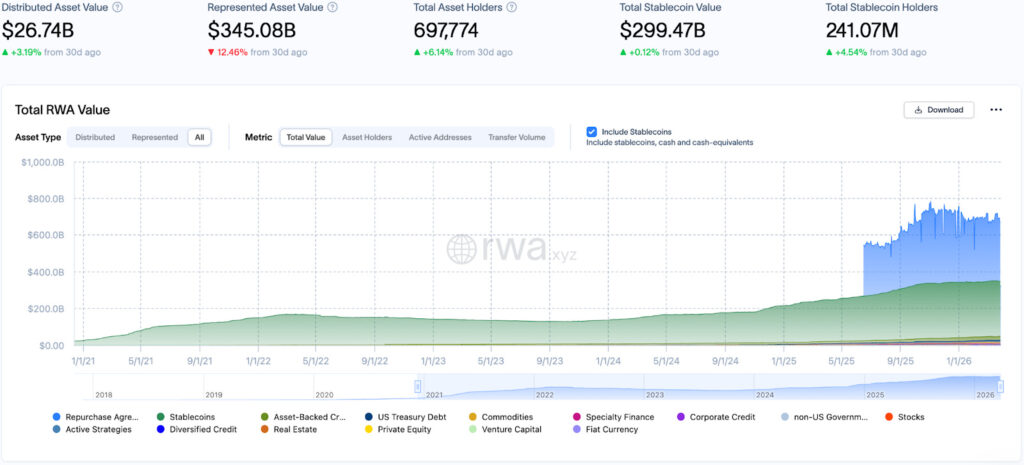Toggle Venture Capital legend series
This screenshot has width=1024, height=465.
[505, 429]
